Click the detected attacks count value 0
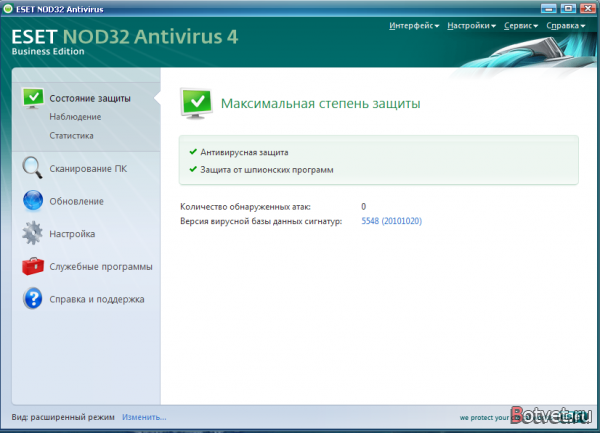The image size is (600, 433). (x=364, y=207)
